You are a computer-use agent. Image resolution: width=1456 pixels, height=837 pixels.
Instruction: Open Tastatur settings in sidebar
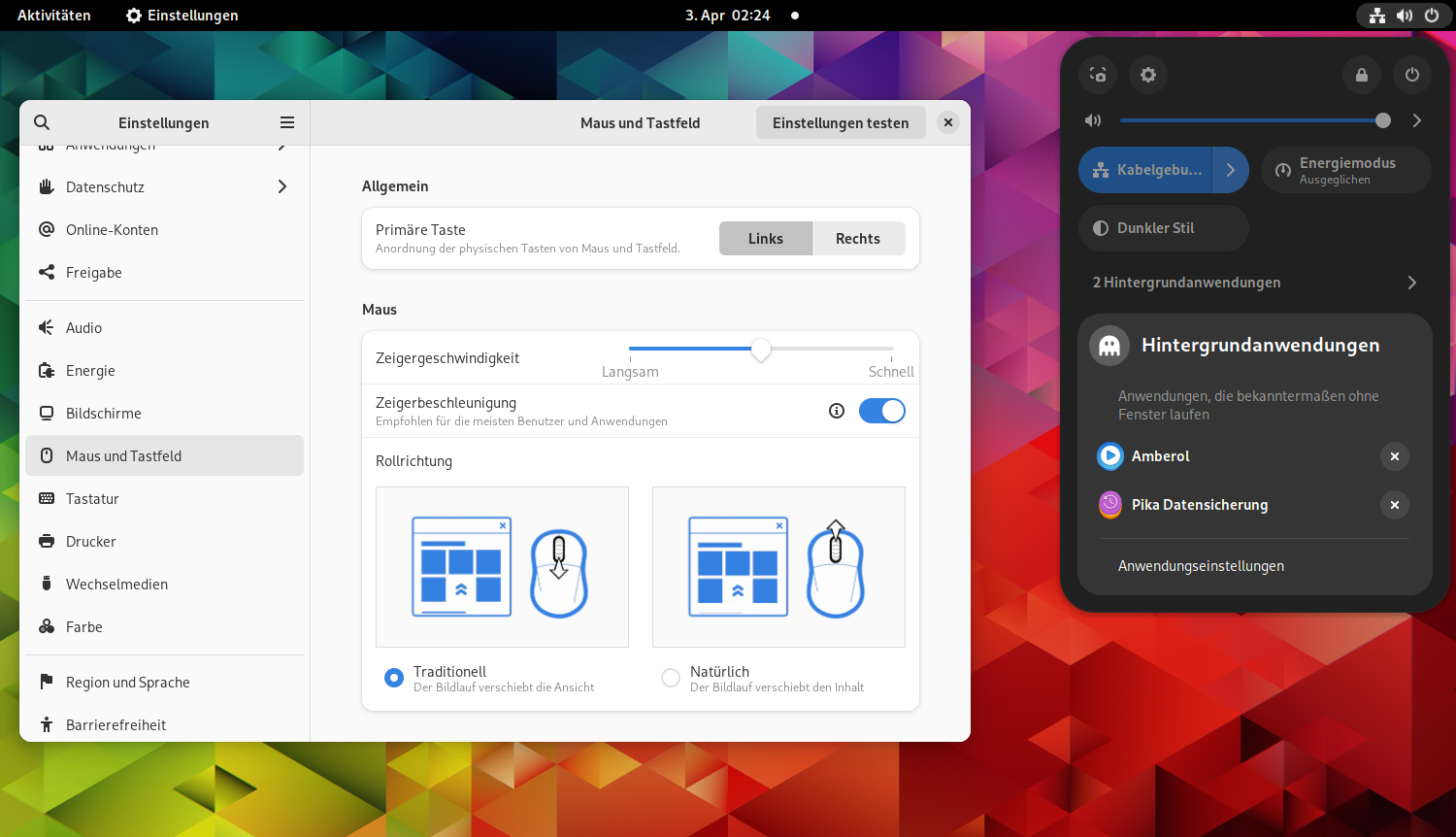[92, 499]
